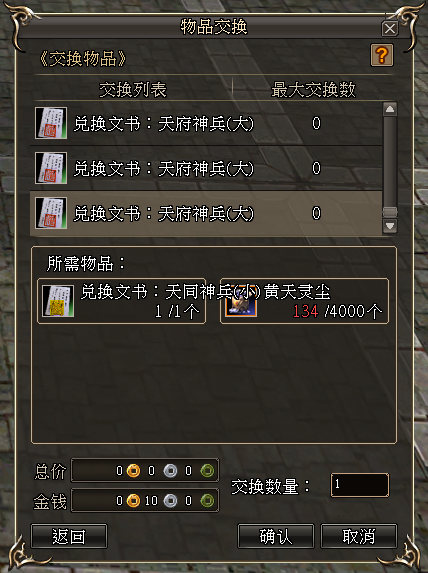Click the 天同神兵(小) yellow seal document icon

58,301
